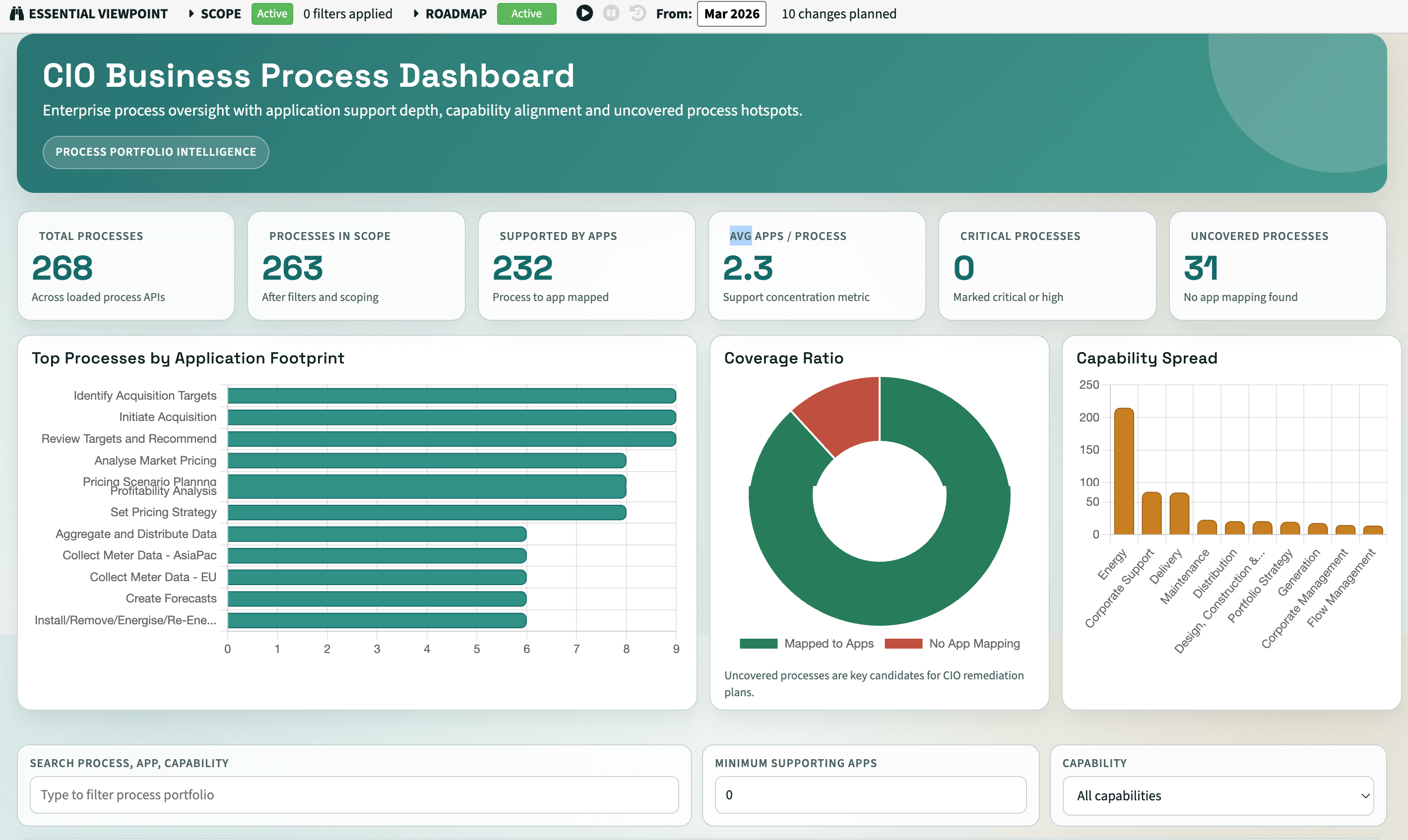Viewport: 1408px width, 840px height.
Task: Click the Install/Remove/Energise/Re-Ene... bar
Action: pos(377,620)
